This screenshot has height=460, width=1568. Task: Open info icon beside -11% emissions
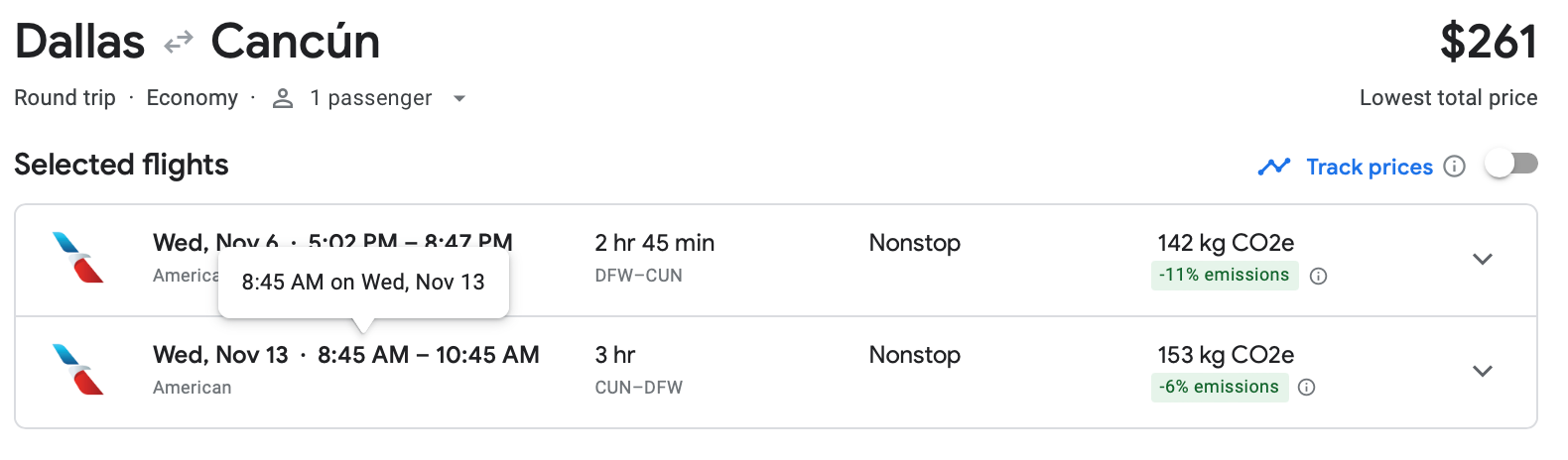(1318, 277)
